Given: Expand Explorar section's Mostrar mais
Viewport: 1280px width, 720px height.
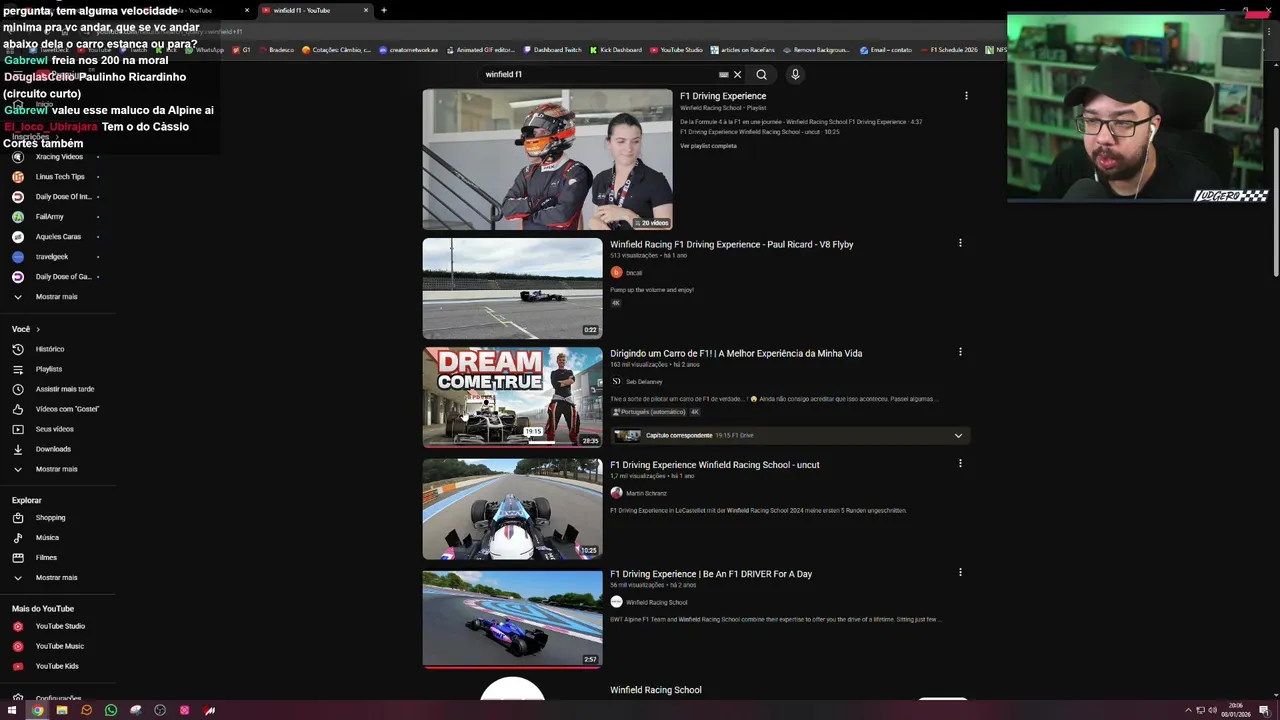Looking at the screenshot, I should point(56,578).
